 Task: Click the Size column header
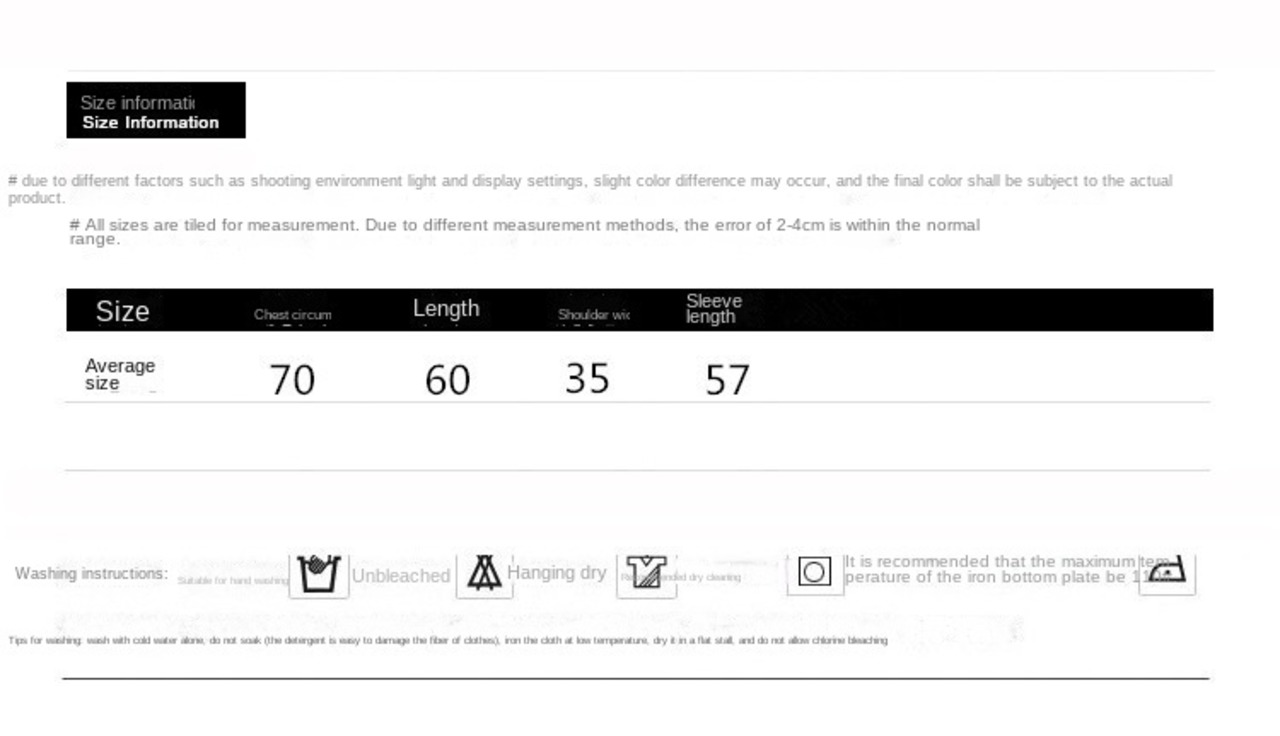coord(122,311)
